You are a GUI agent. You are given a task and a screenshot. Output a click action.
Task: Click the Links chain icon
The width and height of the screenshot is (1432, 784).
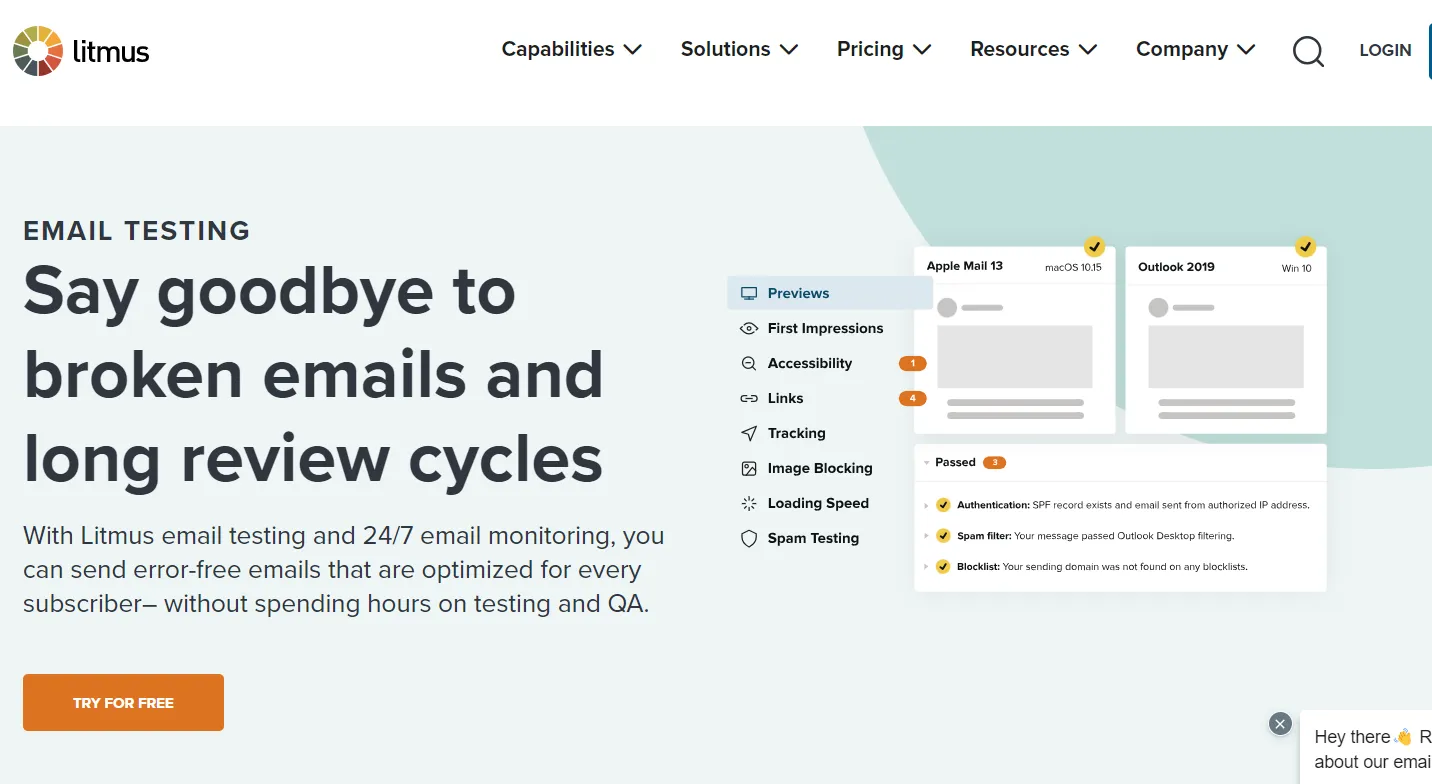[x=749, y=398]
